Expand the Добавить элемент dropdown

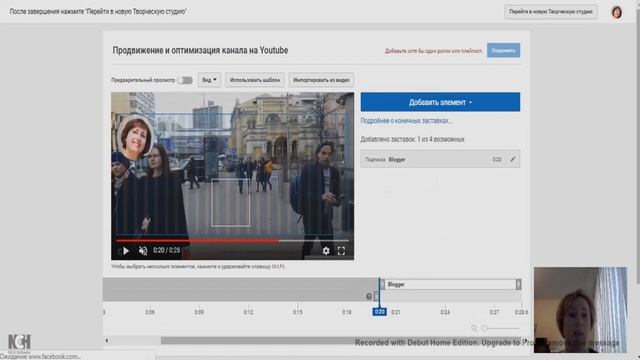click(x=440, y=102)
